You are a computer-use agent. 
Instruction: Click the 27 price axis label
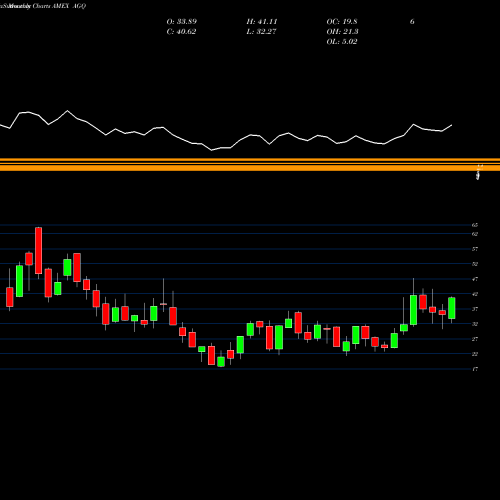pyautogui.click(x=475, y=339)
